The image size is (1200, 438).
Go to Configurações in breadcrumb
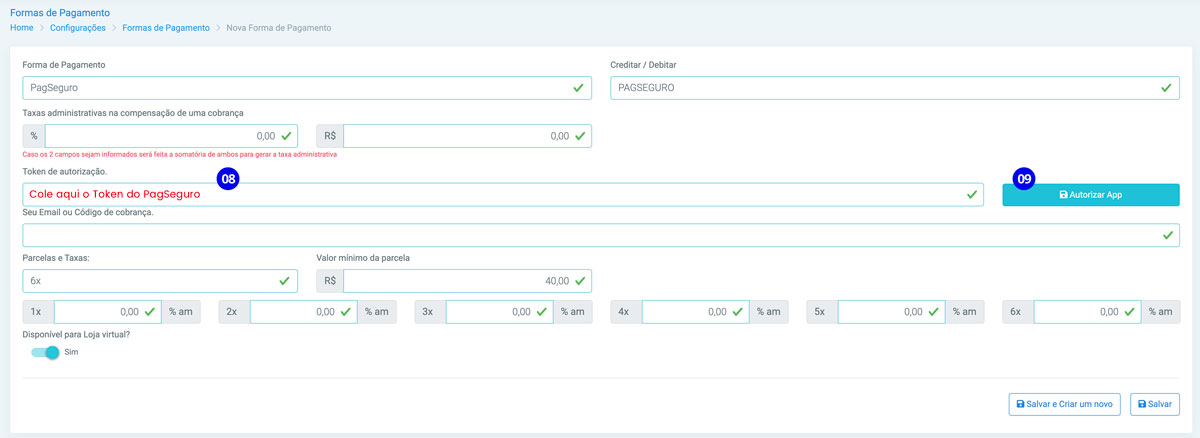click(79, 28)
